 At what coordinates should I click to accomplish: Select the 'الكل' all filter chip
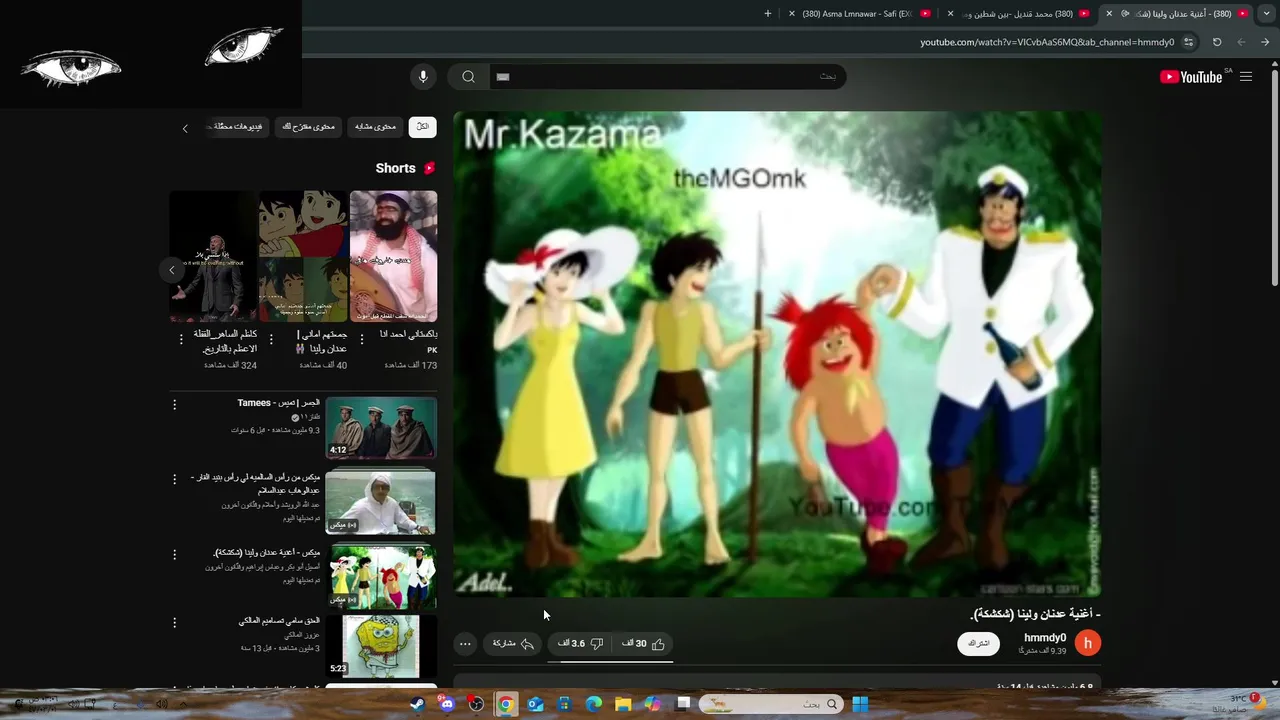point(422,127)
